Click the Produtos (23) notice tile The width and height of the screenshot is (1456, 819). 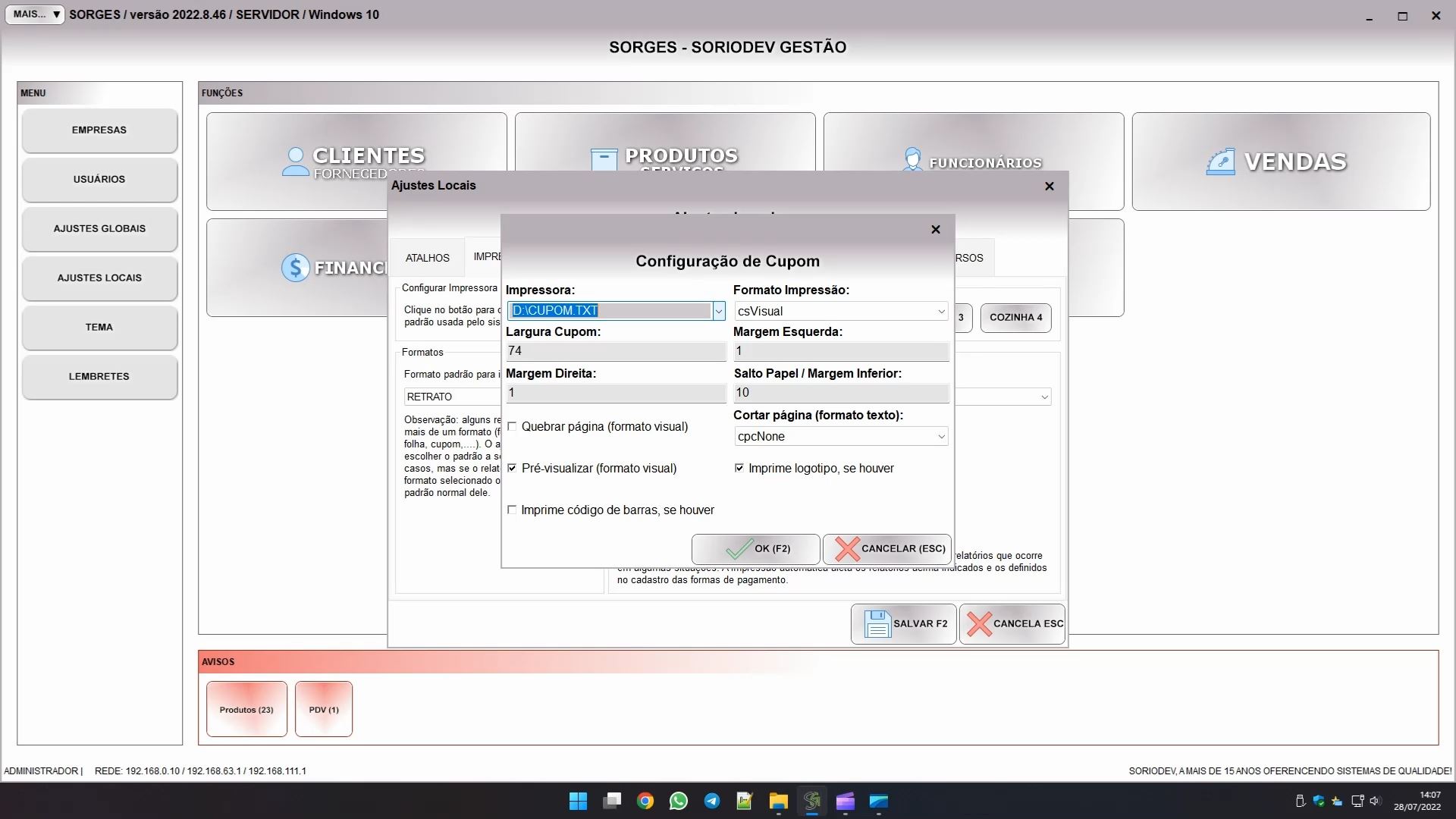point(246,710)
